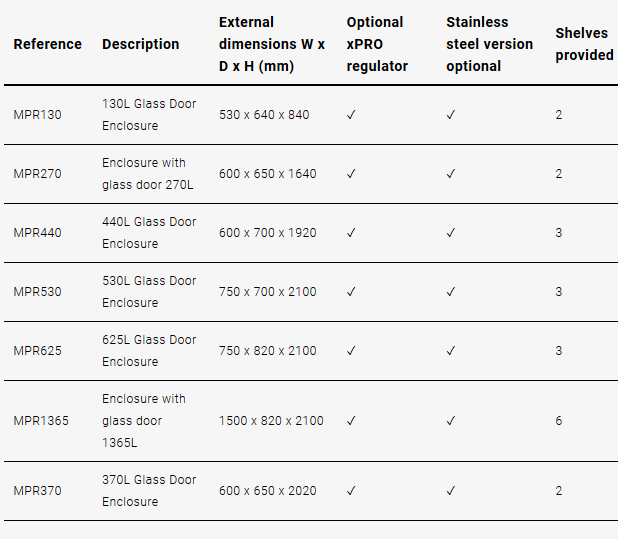Click the dimensions 530 x 640 x 840
The width and height of the screenshot is (618, 539).
tap(264, 115)
